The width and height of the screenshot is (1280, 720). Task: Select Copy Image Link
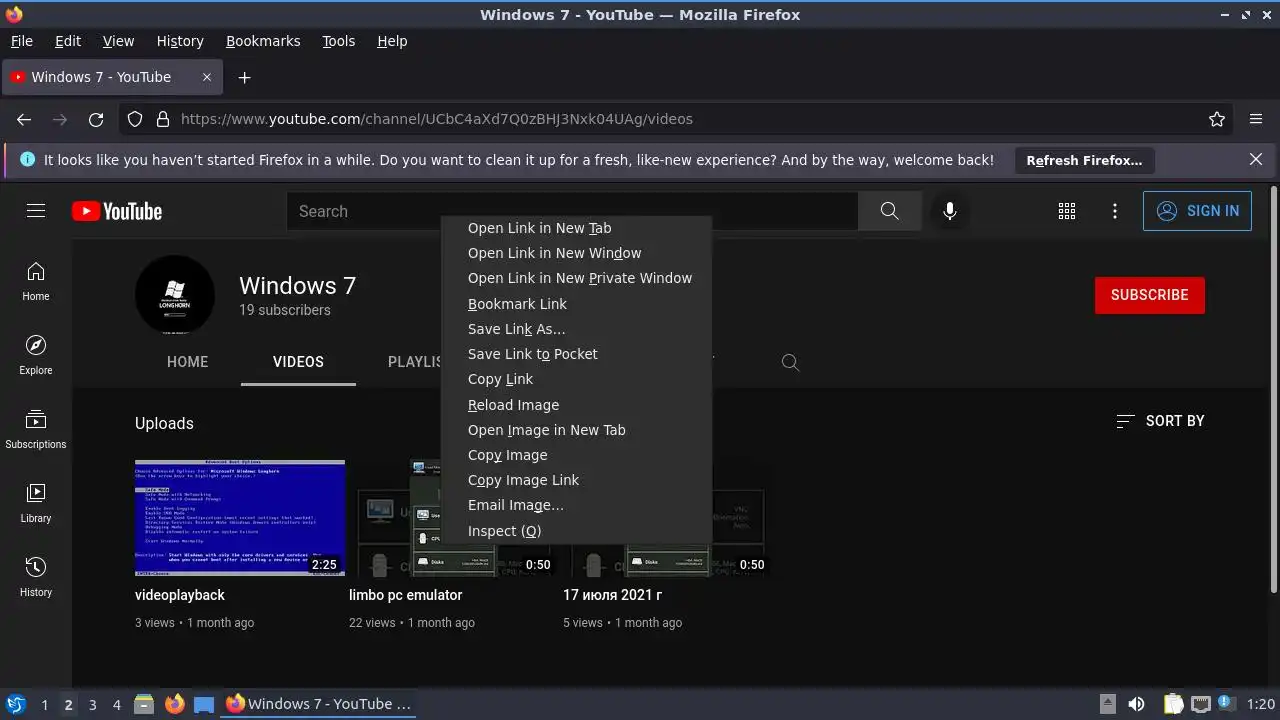[576, 480]
